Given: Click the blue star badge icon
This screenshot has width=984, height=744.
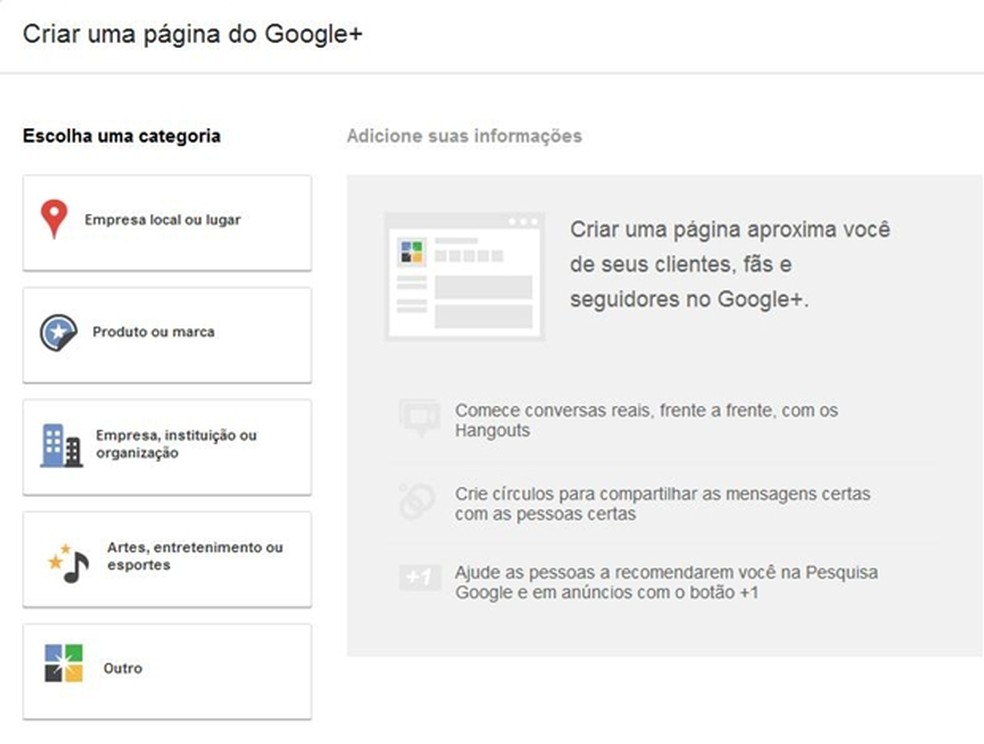Looking at the screenshot, I should point(58,332).
